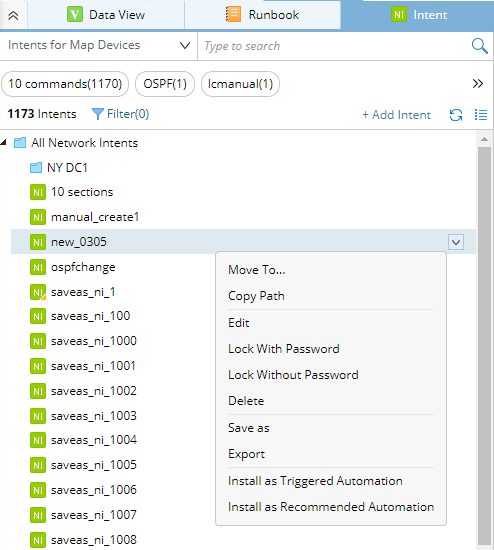Image resolution: width=494 pixels, height=550 pixels.
Task: Switch to list view icon
Action: [x=481, y=115]
